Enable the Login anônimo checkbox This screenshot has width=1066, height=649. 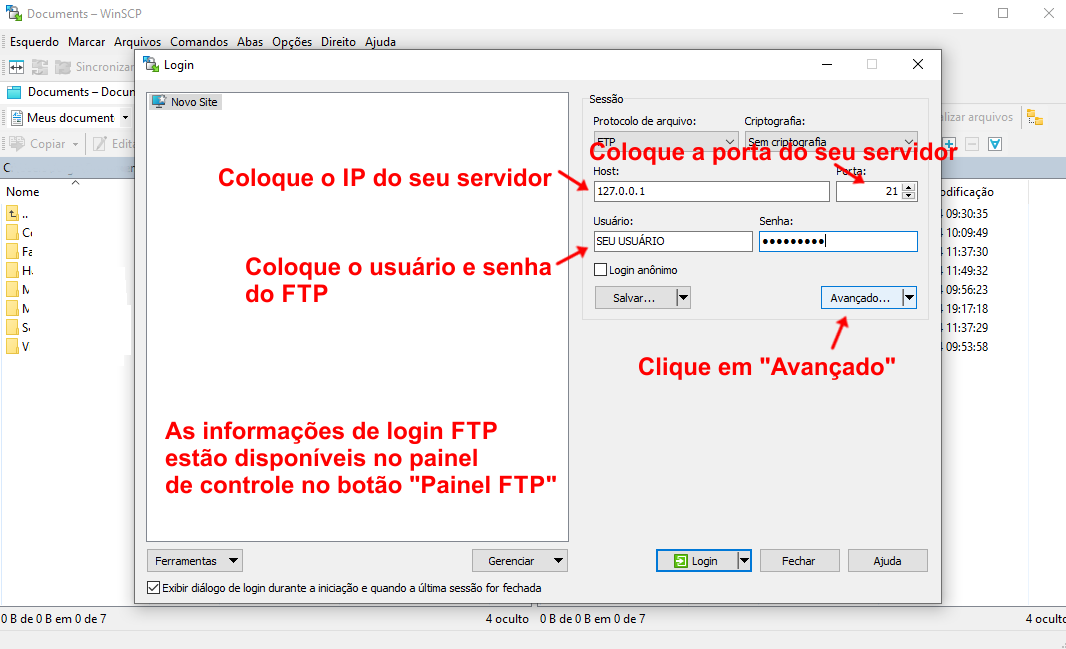pos(600,270)
